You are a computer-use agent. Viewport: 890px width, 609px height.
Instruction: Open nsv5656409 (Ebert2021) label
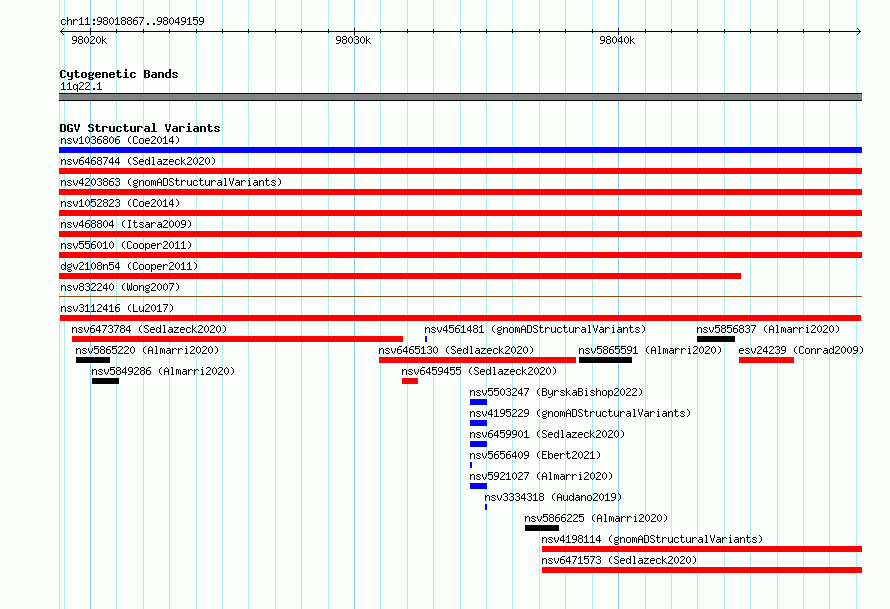[535, 455]
